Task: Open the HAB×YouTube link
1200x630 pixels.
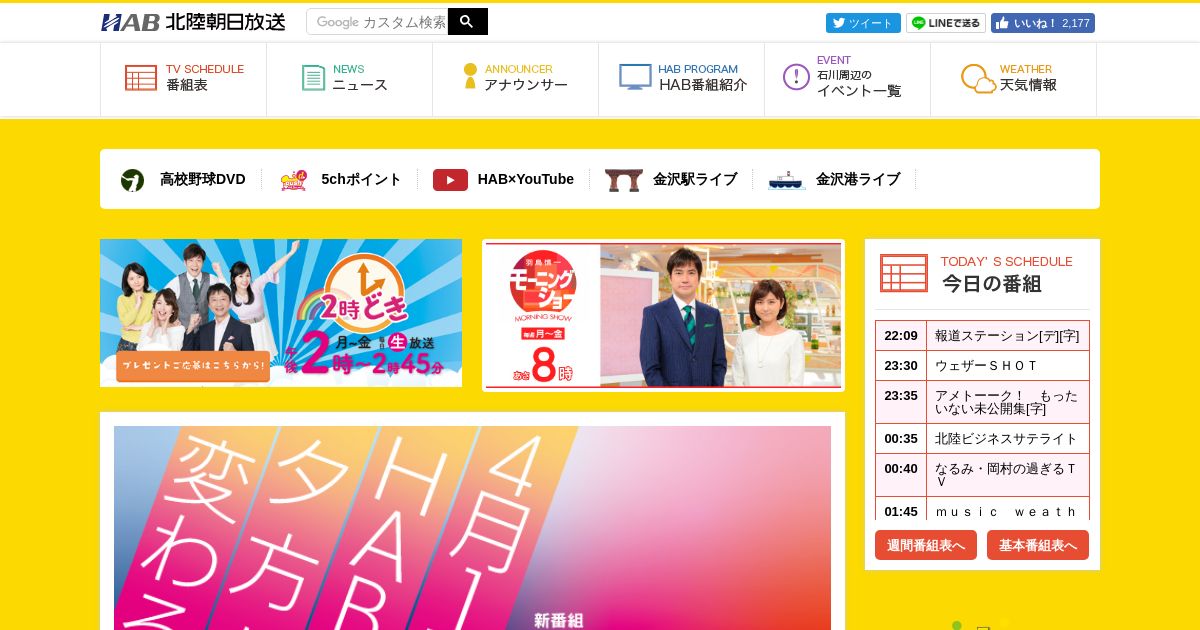Action: point(526,180)
